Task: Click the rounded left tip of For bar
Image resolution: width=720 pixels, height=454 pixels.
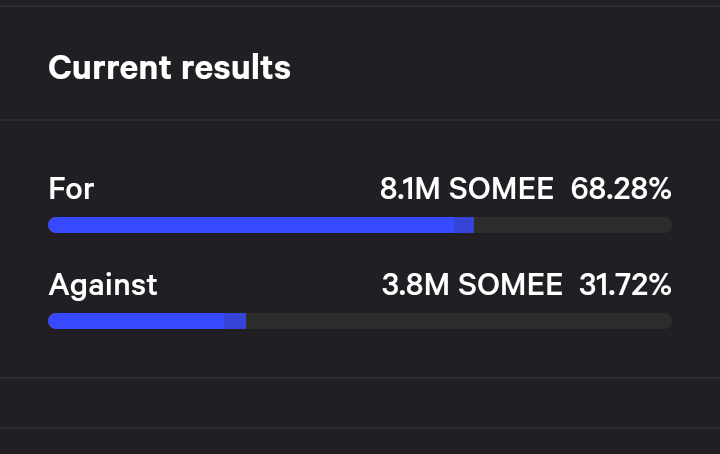Action: point(52,225)
